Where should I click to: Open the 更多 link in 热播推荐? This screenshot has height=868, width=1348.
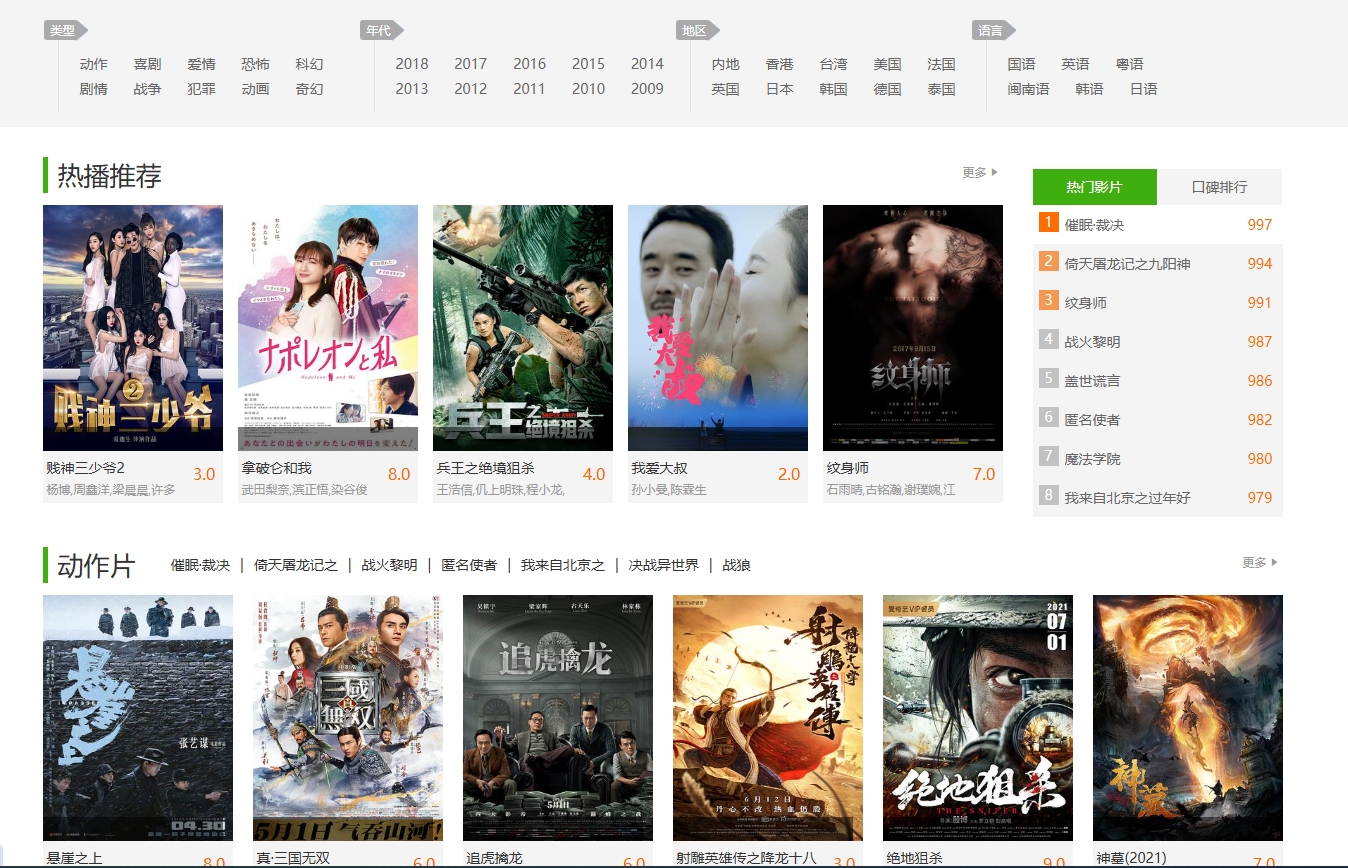(979, 172)
